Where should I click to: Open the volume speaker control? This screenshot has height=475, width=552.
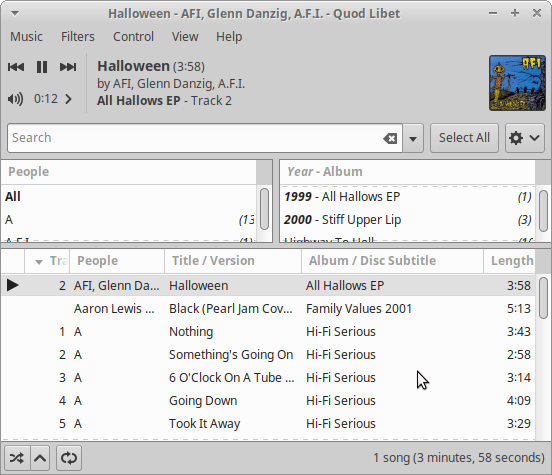click(15, 99)
